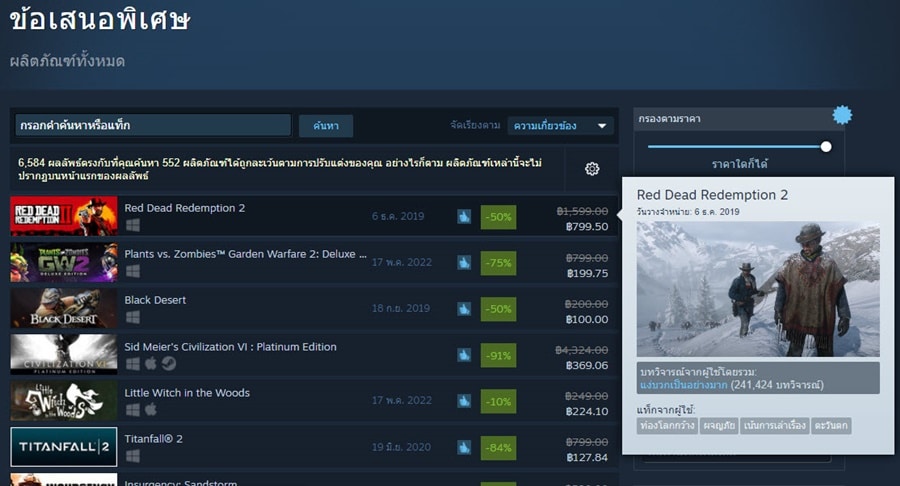Screen dimensions: 900x486
Task: Click the -75% discount badge
Action: pos(498,263)
